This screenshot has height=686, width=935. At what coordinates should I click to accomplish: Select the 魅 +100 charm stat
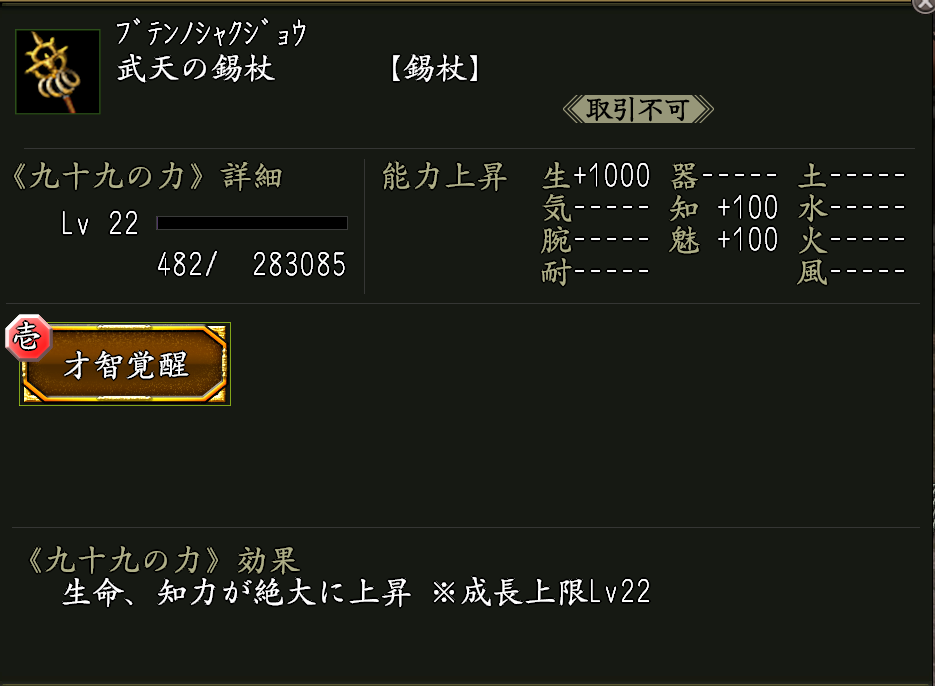(x=724, y=240)
